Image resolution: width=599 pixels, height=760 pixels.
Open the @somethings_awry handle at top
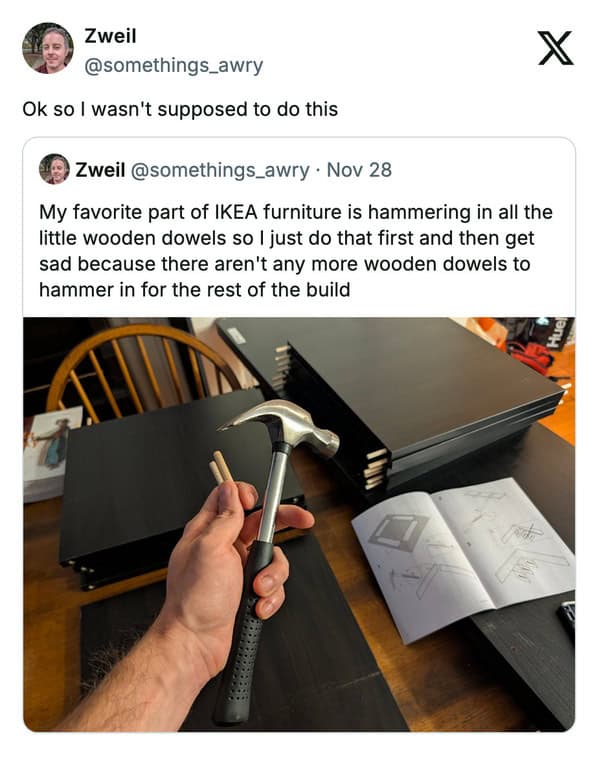173,65
